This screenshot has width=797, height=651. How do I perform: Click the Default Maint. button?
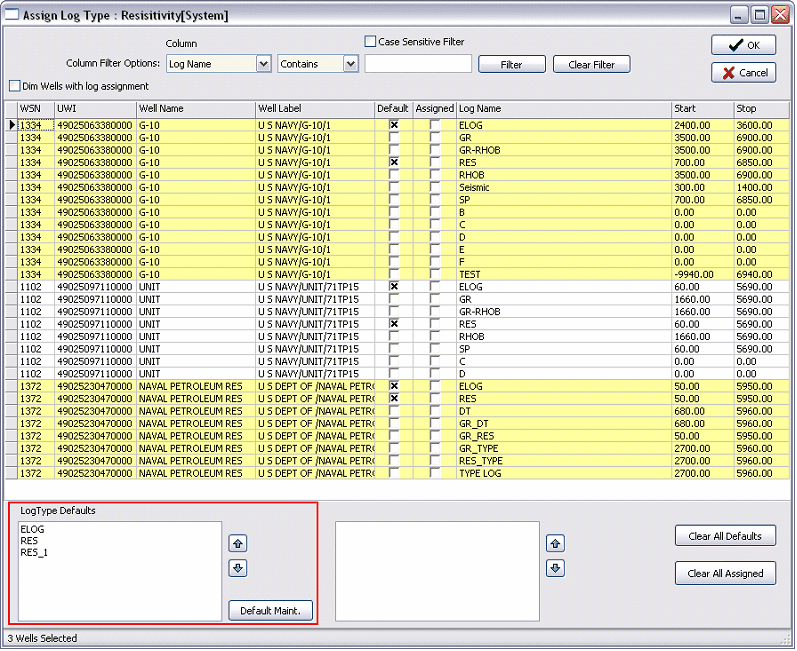(x=270, y=610)
